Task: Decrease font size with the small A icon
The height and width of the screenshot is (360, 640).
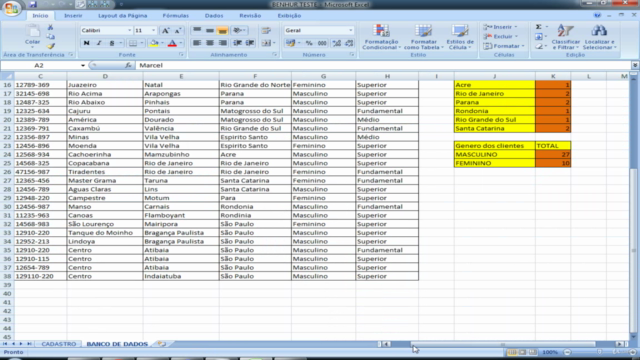Action: pos(178,31)
